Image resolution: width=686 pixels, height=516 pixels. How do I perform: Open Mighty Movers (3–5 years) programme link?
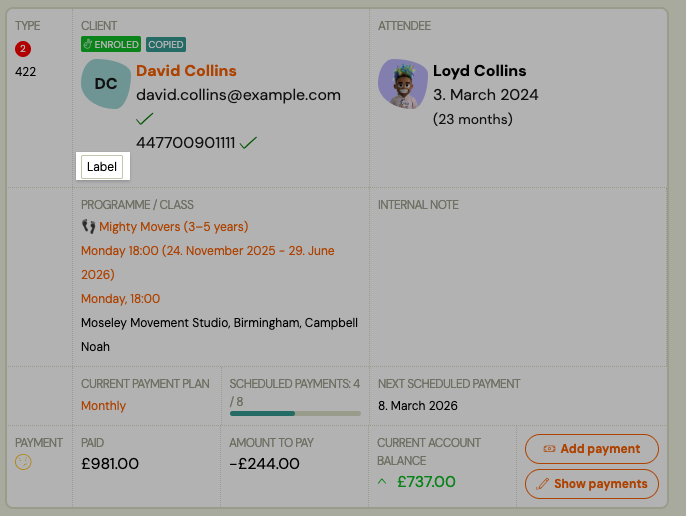click(x=174, y=226)
